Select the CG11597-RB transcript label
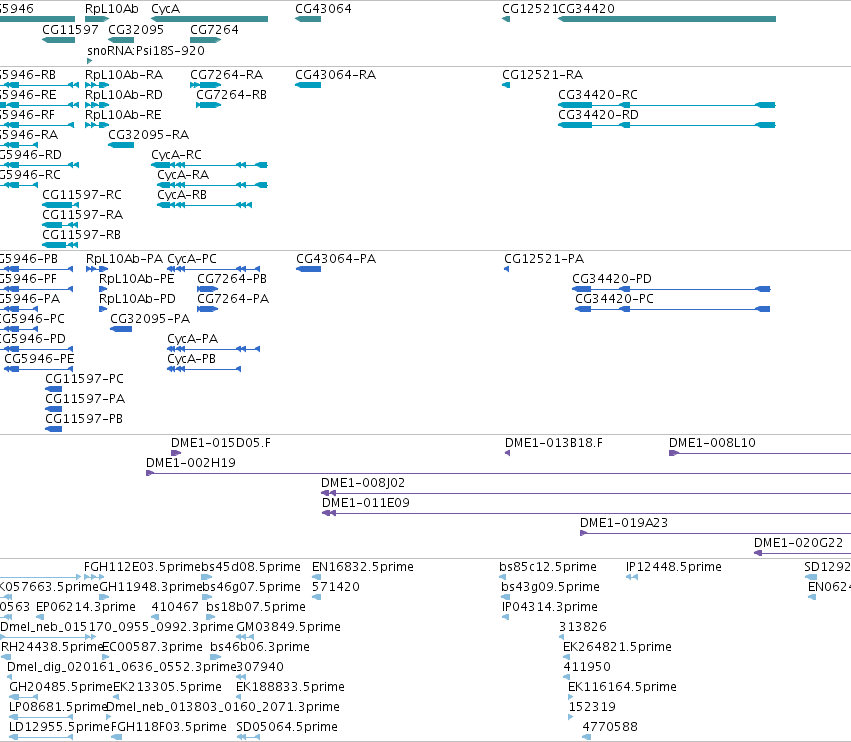This screenshot has height=742, width=851. 81,234
